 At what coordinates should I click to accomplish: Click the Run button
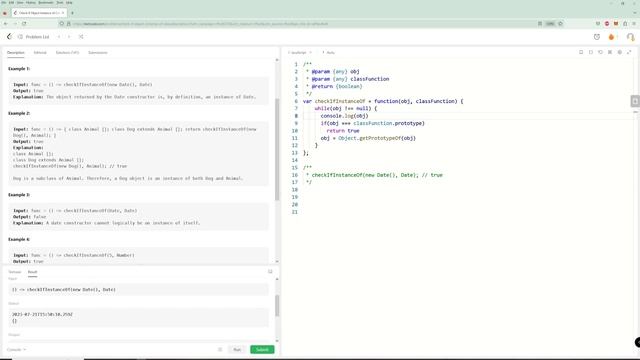237,350
